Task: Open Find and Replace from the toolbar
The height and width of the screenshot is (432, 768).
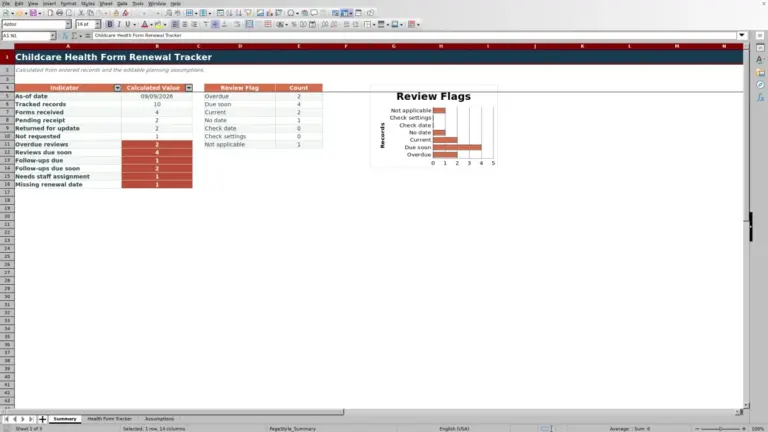Action: [169, 13]
